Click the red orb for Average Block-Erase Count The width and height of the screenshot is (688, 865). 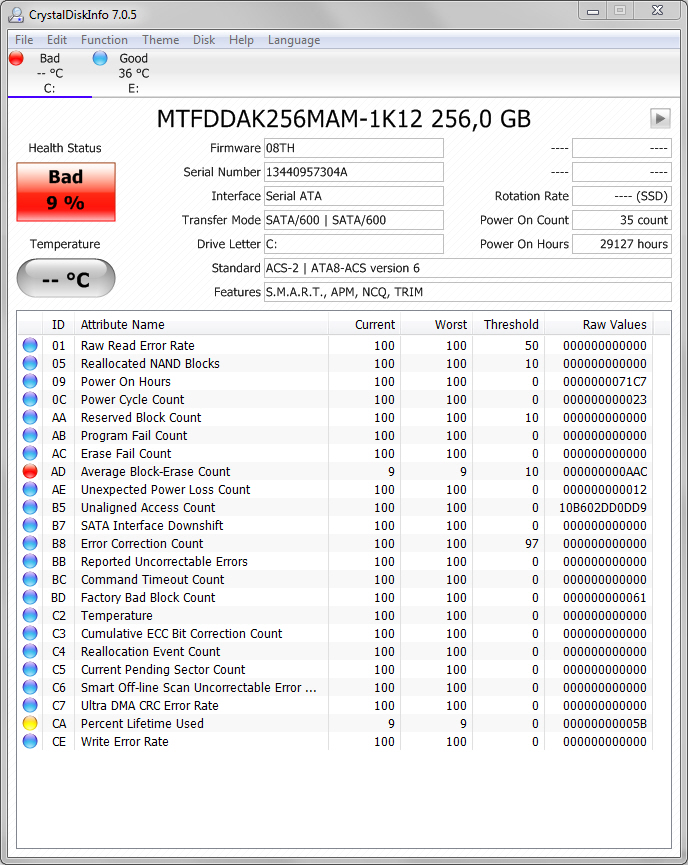30,472
